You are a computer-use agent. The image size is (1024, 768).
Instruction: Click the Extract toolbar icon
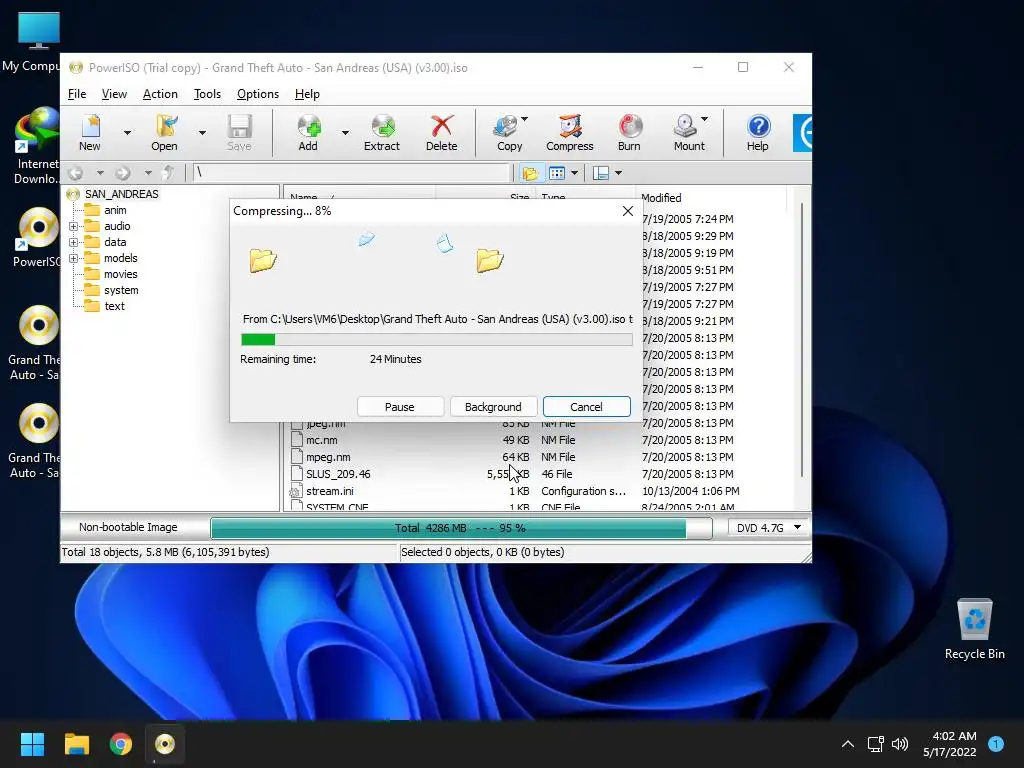coord(382,133)
